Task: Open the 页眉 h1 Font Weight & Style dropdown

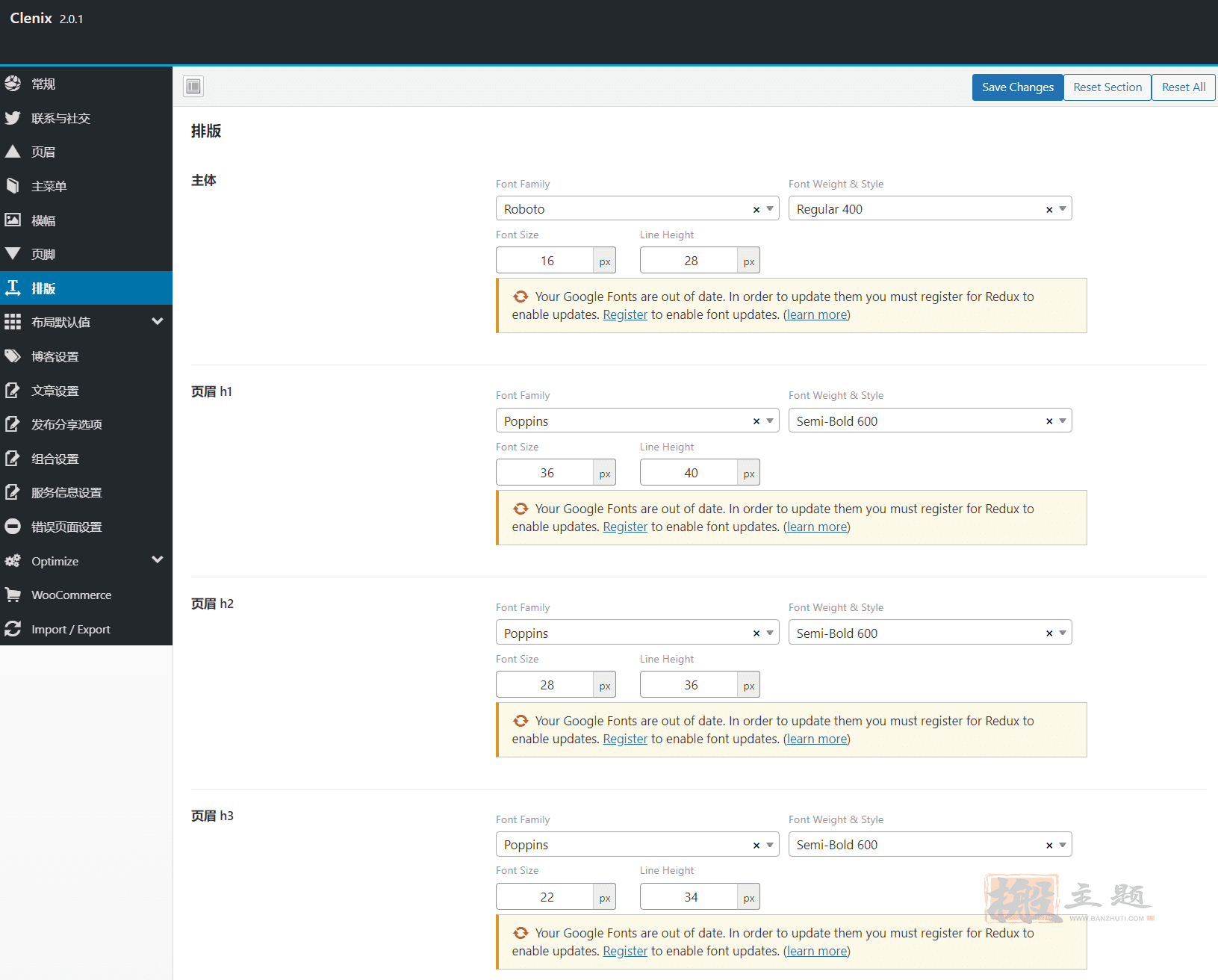Action: pos(930,421)
